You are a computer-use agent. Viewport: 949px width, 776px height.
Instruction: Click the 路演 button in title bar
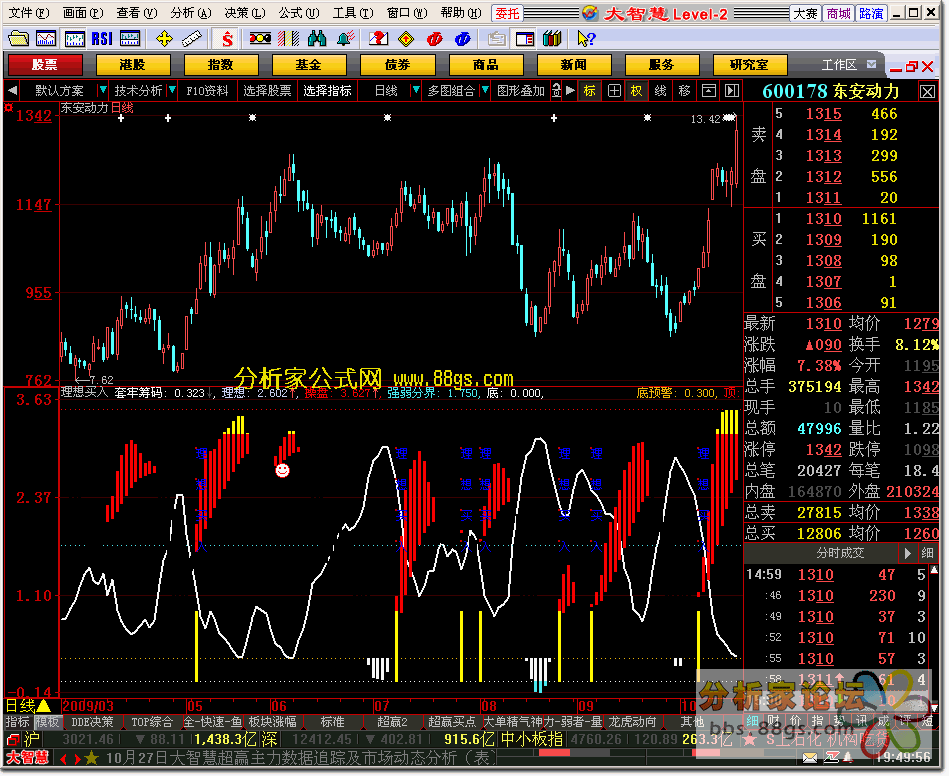pos(872,13)
